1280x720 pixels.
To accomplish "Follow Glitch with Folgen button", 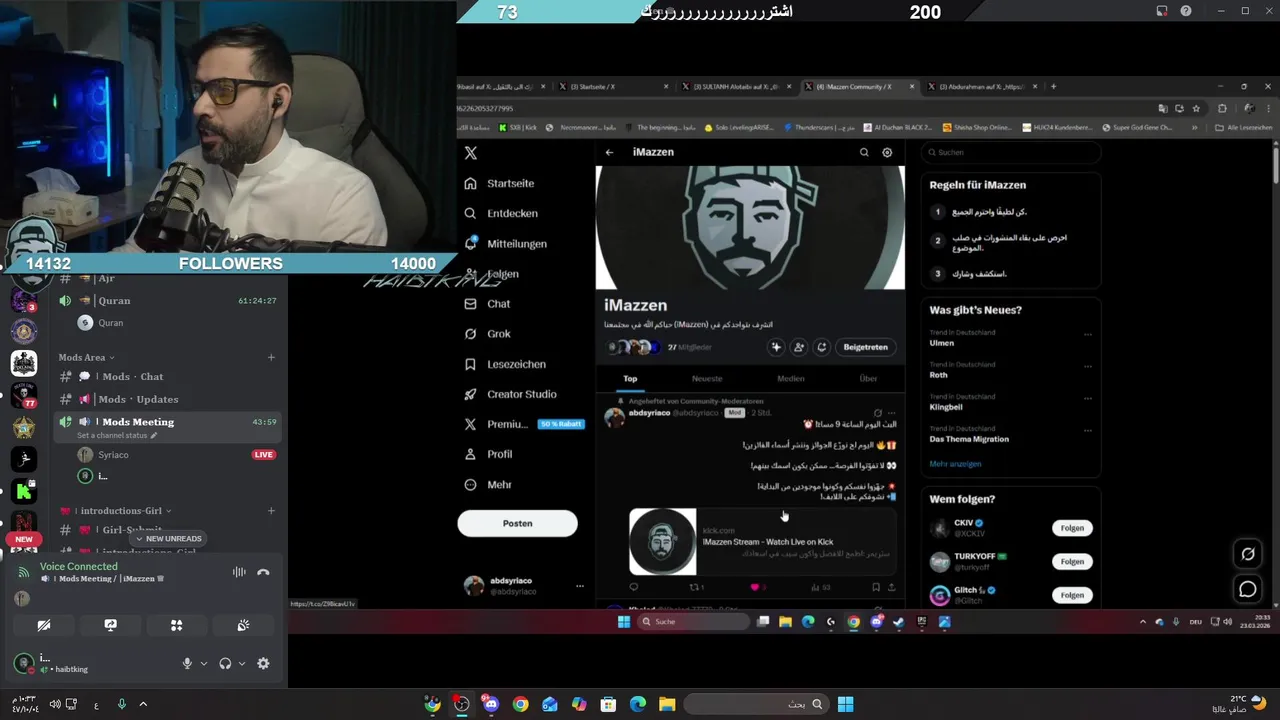I will pyautogui.click(x=1072, y=595).
